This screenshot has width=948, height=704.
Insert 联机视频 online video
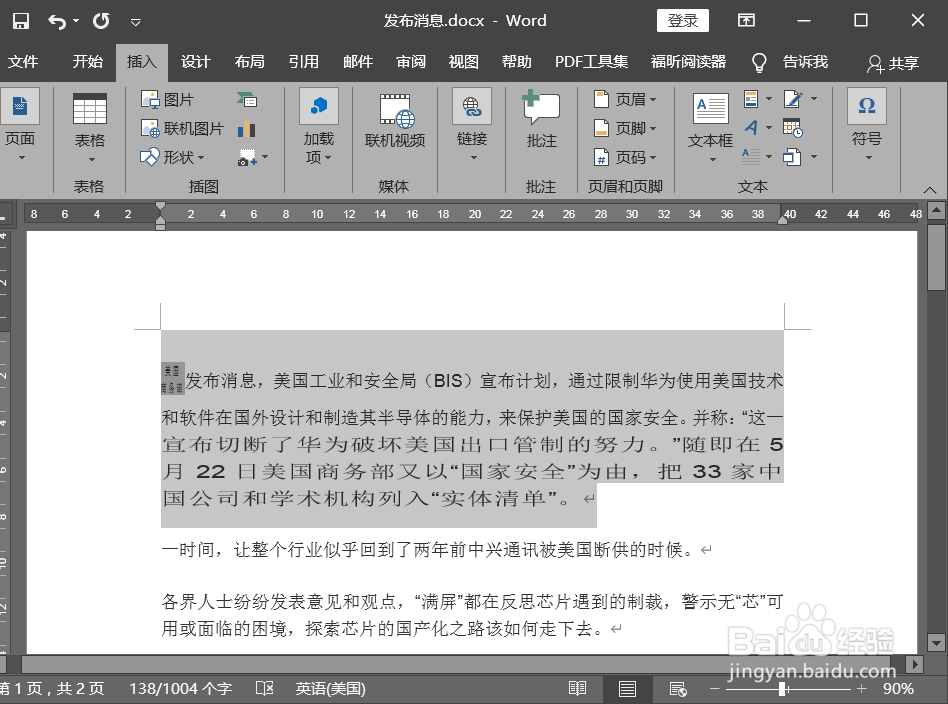tap(395, 121)
